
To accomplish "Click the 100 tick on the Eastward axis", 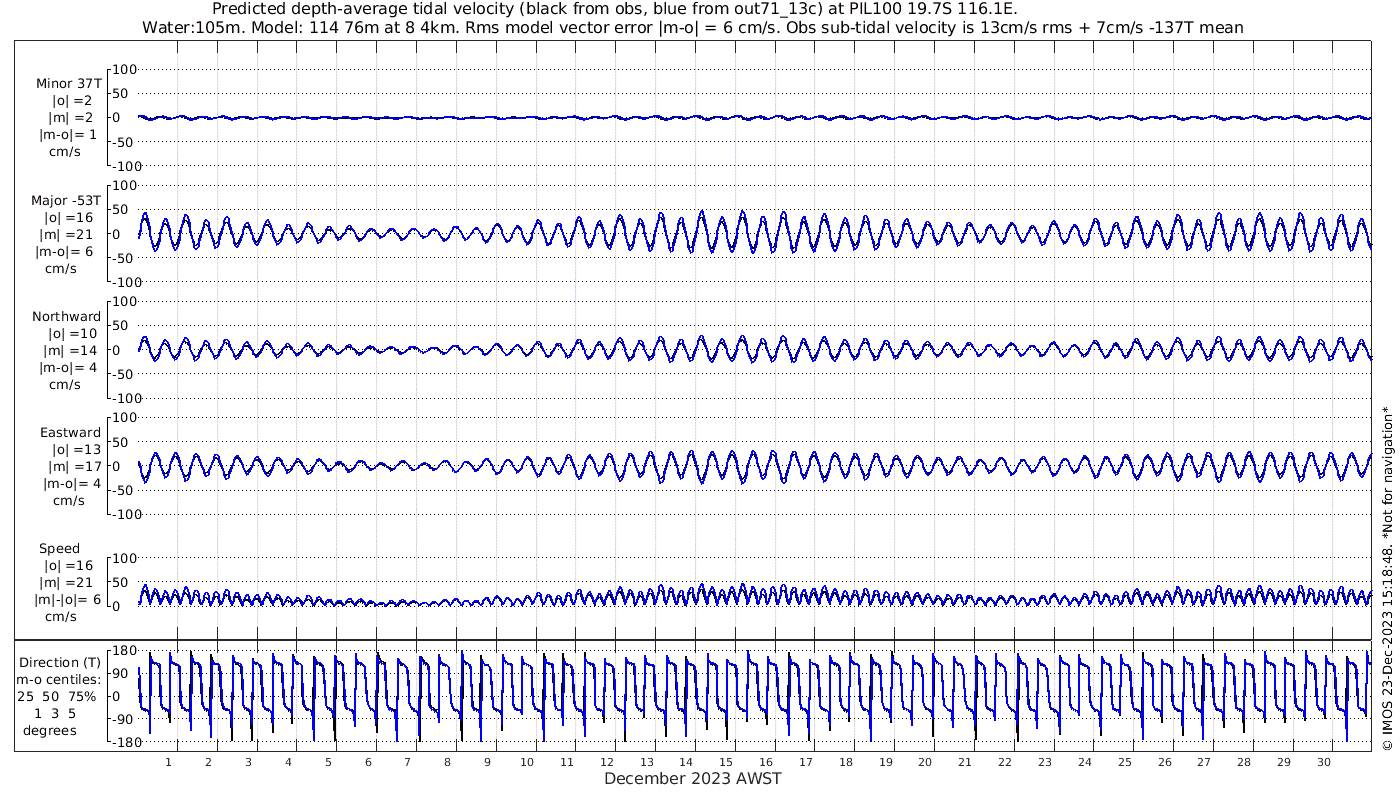I will (x=123, y=418).
